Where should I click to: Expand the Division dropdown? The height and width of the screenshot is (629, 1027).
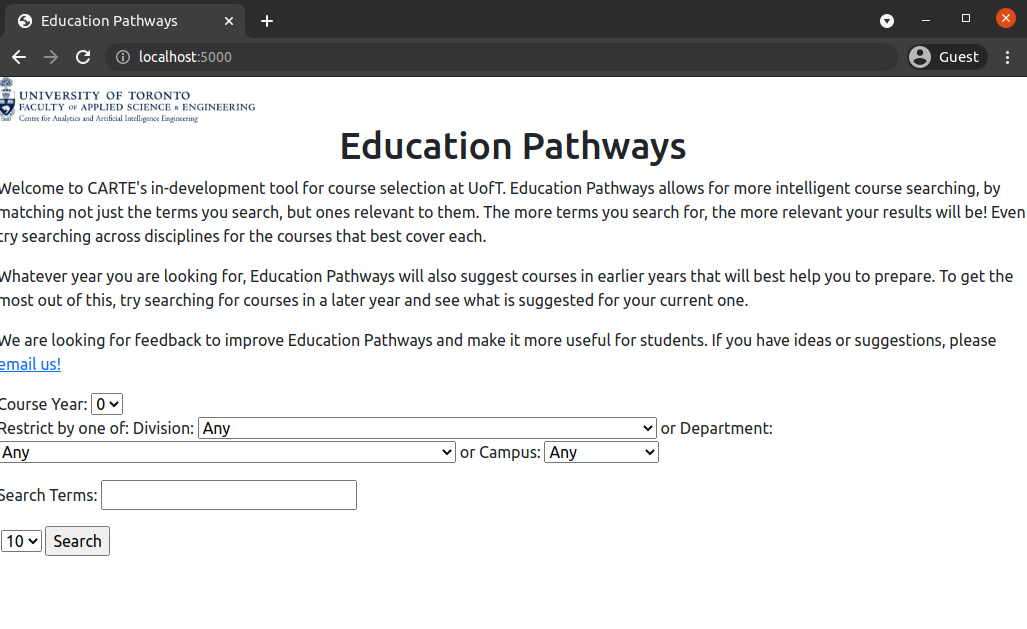[427, 429]
